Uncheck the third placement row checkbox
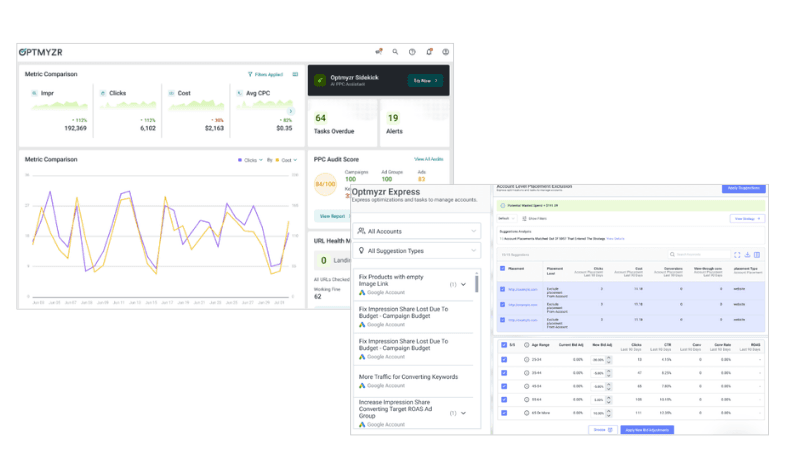 (503, 320)
